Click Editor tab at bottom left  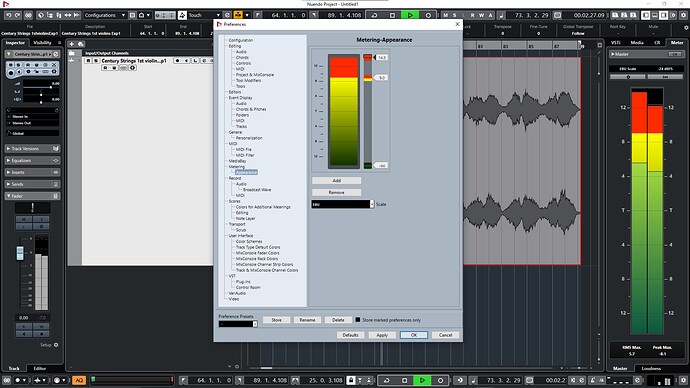tap(40, 368)
